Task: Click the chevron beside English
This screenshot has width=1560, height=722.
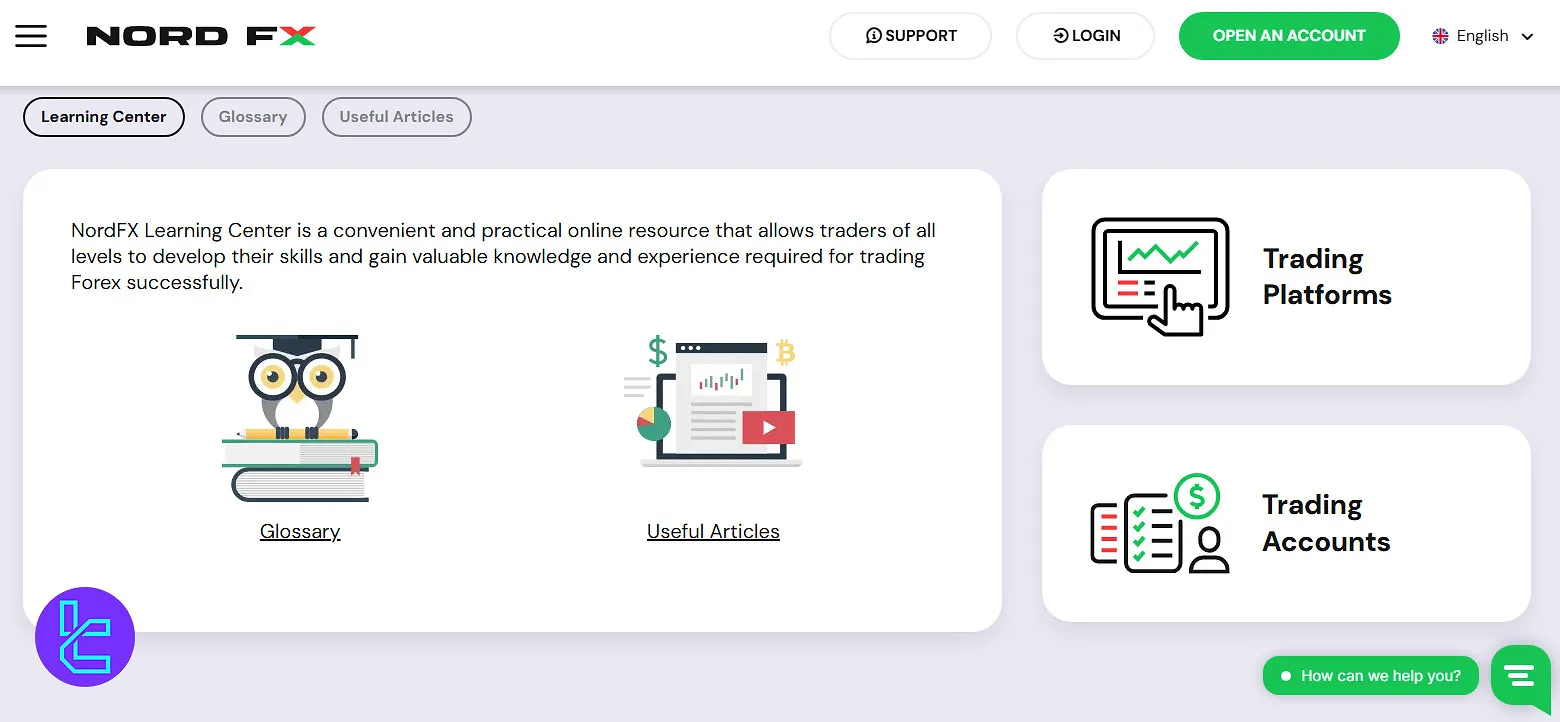Action: (1527, 37)
